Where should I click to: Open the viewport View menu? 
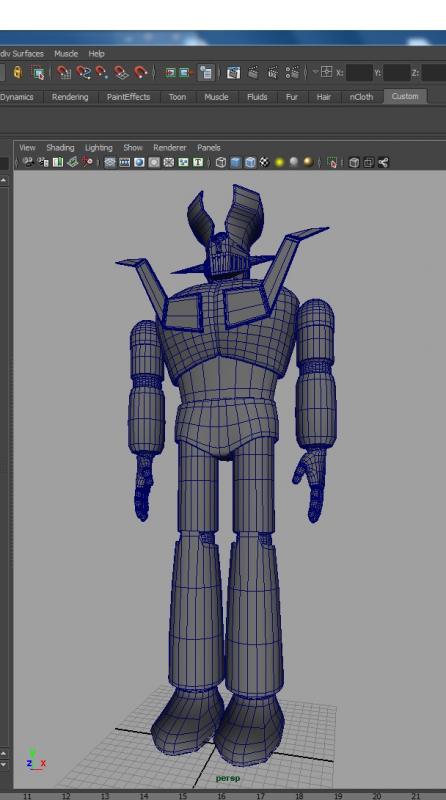pyautogui.click(x=27, y=147)
